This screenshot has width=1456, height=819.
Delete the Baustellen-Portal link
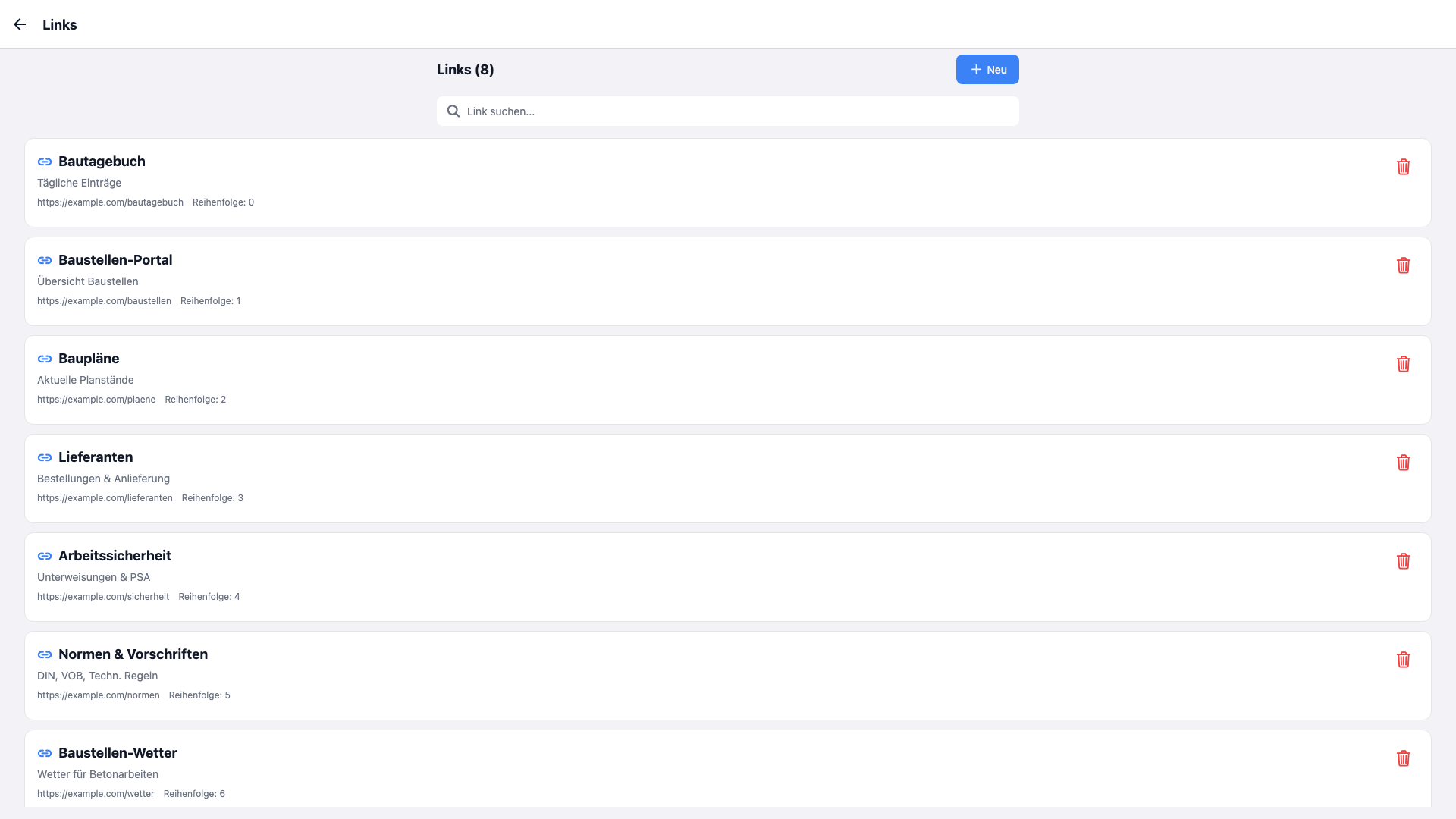[1403, 265]
